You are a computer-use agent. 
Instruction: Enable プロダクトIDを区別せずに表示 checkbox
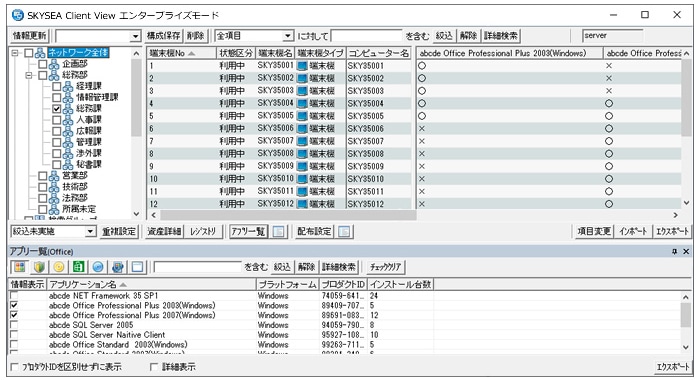(14, 367)
